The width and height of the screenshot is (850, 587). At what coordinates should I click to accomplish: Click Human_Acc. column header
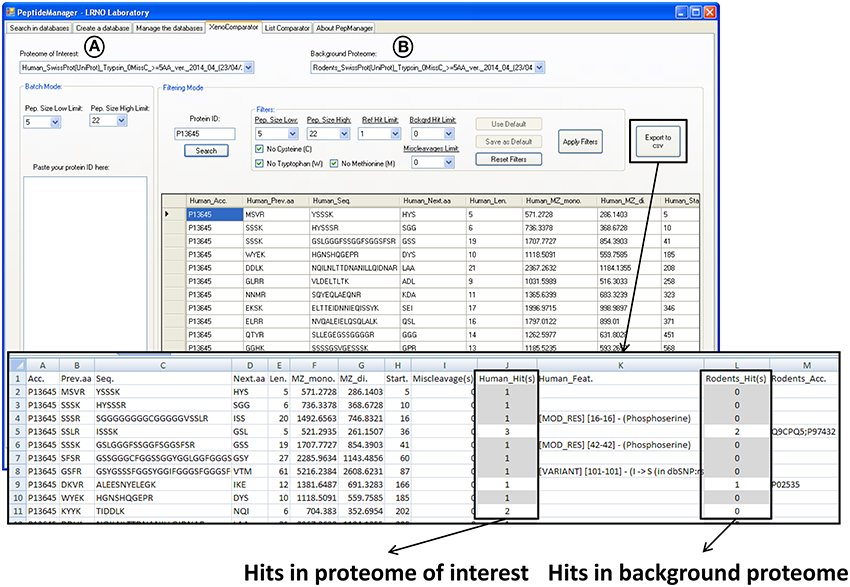pos(215,201)
